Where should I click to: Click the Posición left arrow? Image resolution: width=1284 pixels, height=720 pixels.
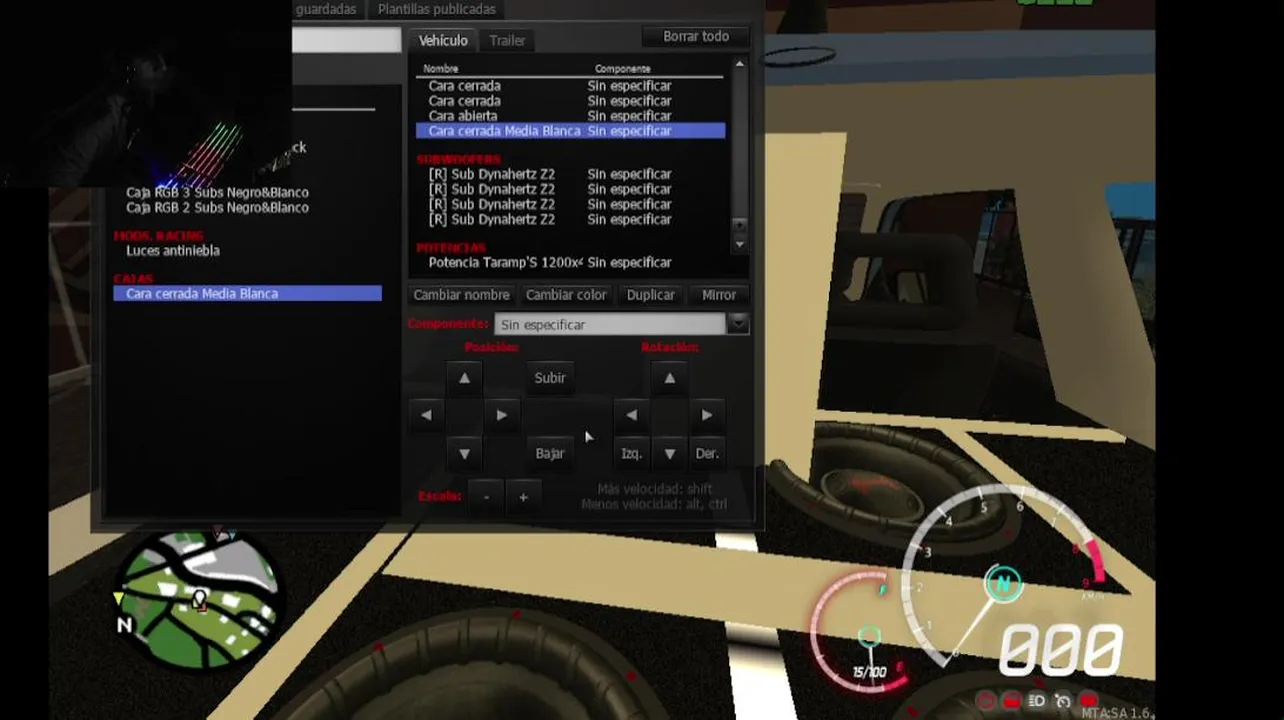coord(426,415)
